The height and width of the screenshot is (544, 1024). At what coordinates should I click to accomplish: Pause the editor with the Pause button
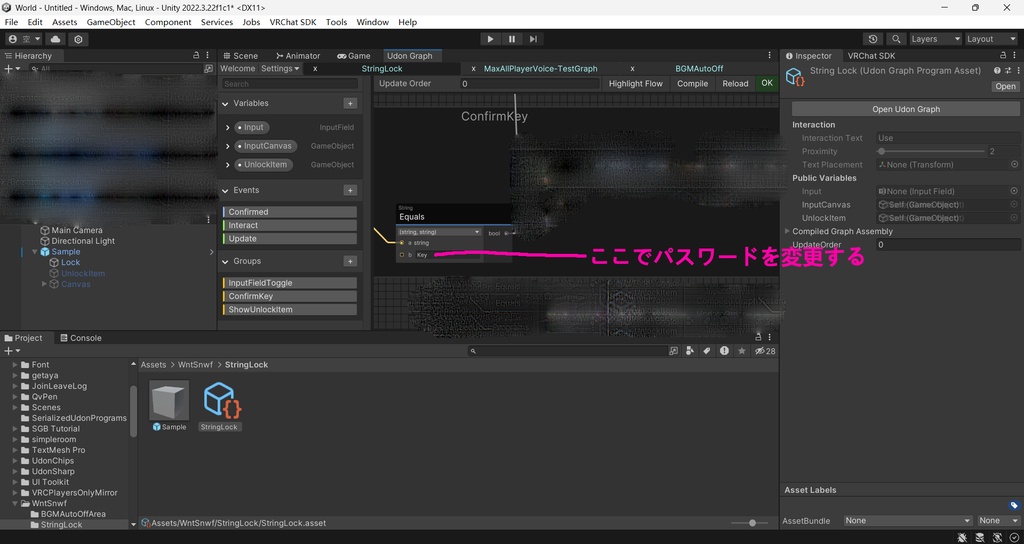[512, 39]
